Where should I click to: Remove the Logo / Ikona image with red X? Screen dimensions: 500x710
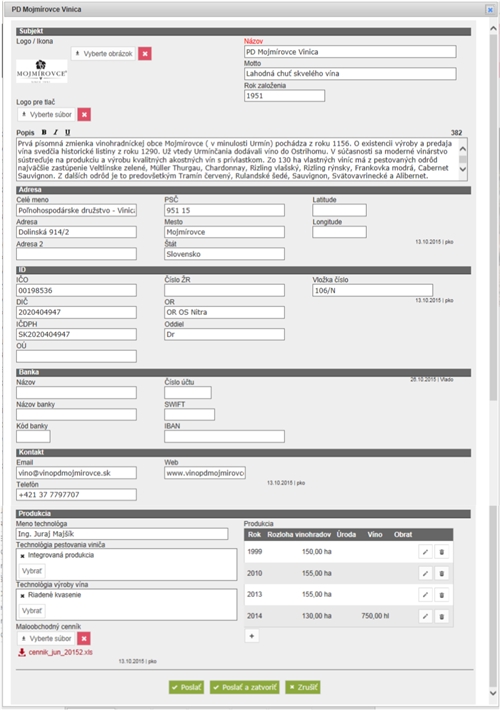(x=145, y=54)
